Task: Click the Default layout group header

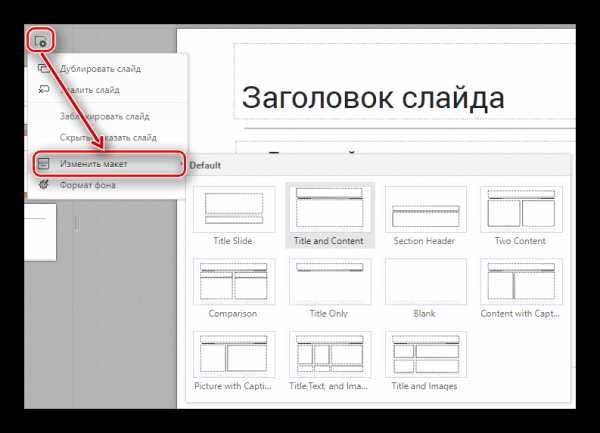Action: coord(378,166)
